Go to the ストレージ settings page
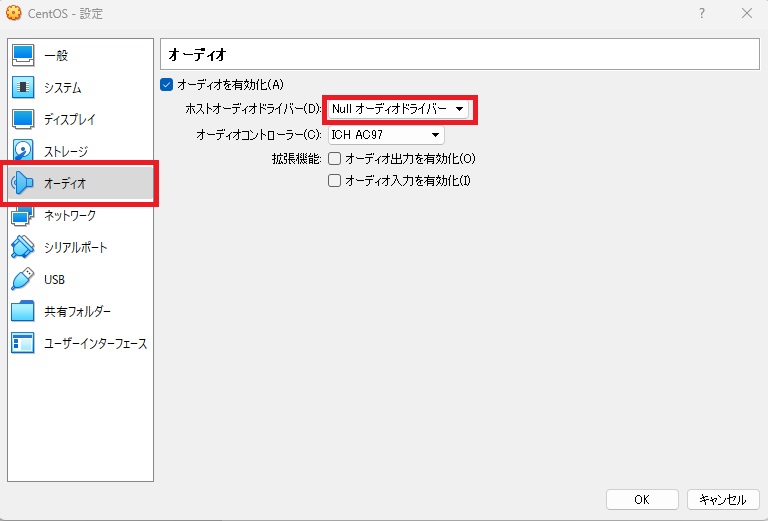This screenshot has width=768, height=521. click(x=66, y=151)
